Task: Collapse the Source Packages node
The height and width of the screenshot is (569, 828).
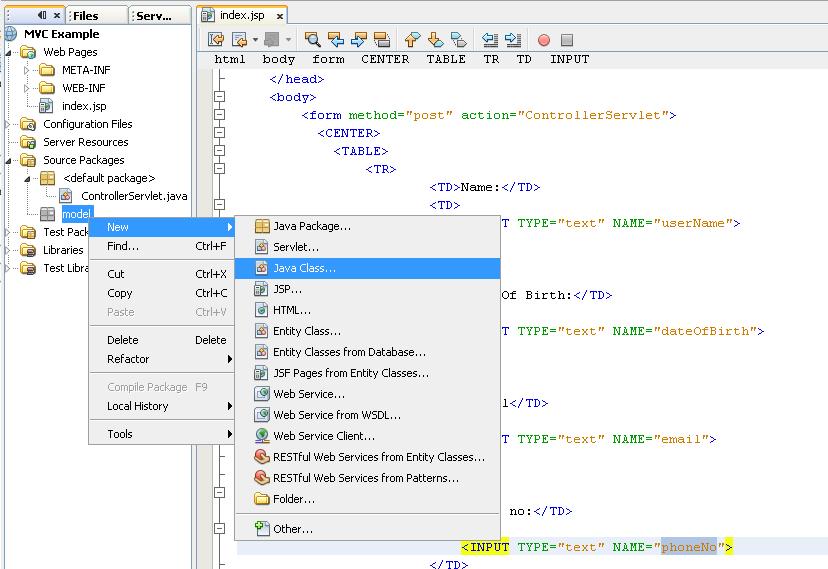Action: (x=8, y=160)
